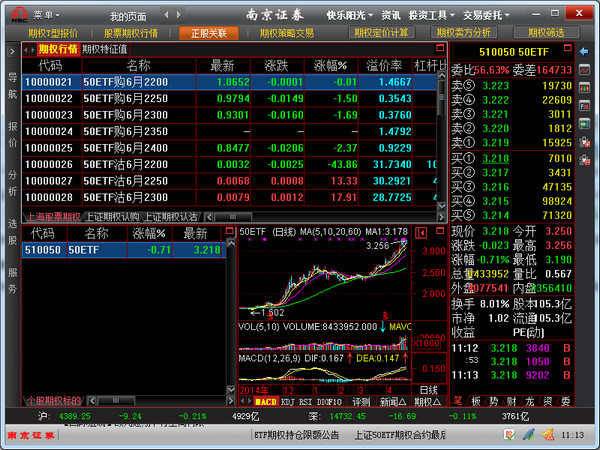600x450 pixels.
Task: Click the 期权卖方分析 button
Action: (x=464, y=33)
